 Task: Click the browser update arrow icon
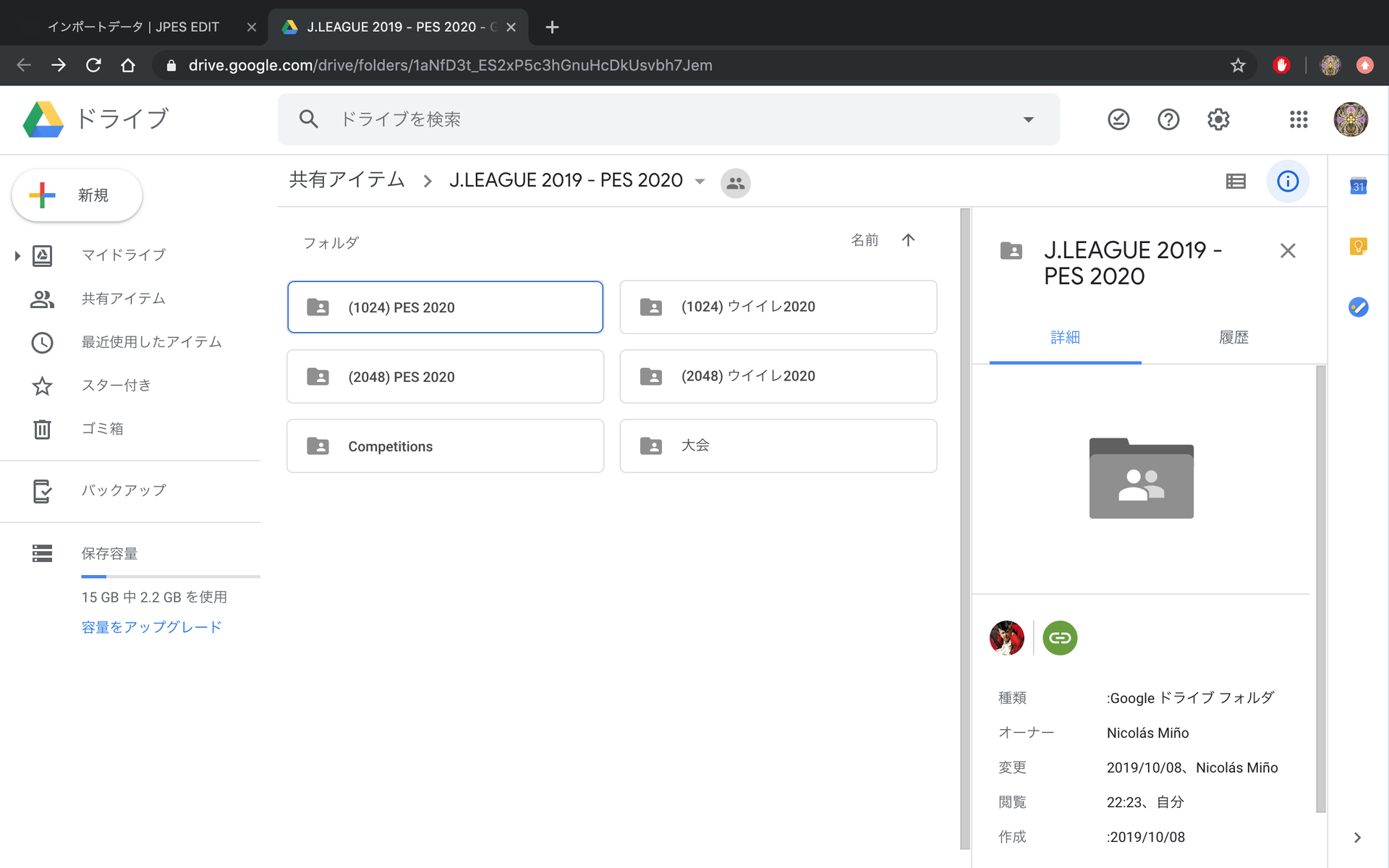click(x=1365, y=65)
